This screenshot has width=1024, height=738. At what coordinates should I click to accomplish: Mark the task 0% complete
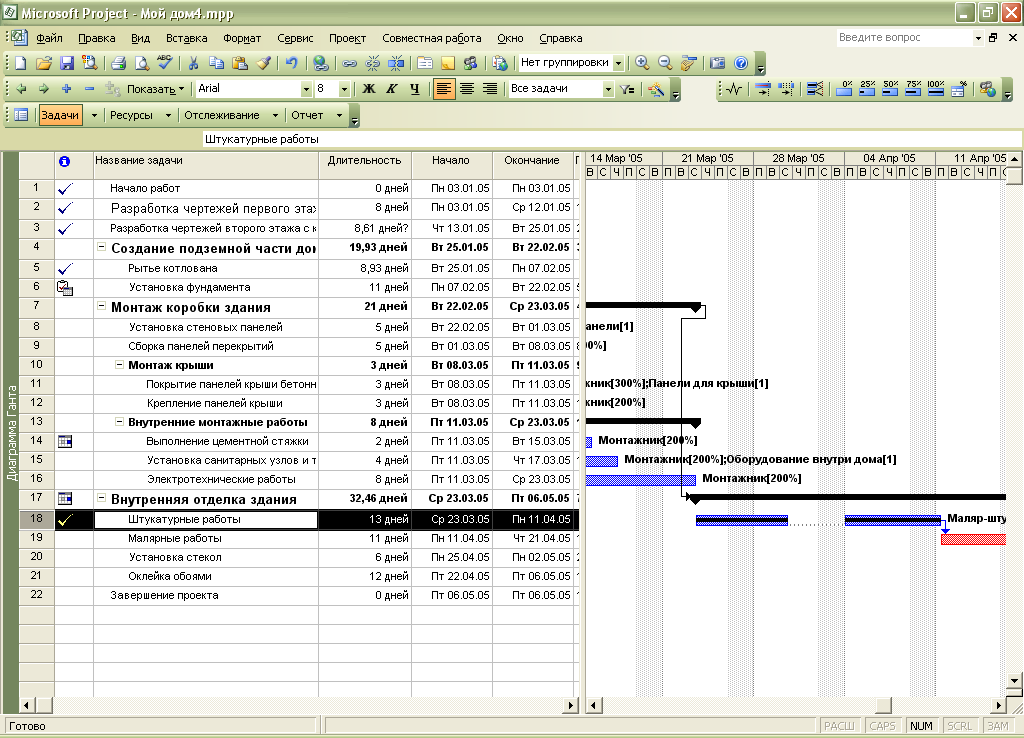844,89
